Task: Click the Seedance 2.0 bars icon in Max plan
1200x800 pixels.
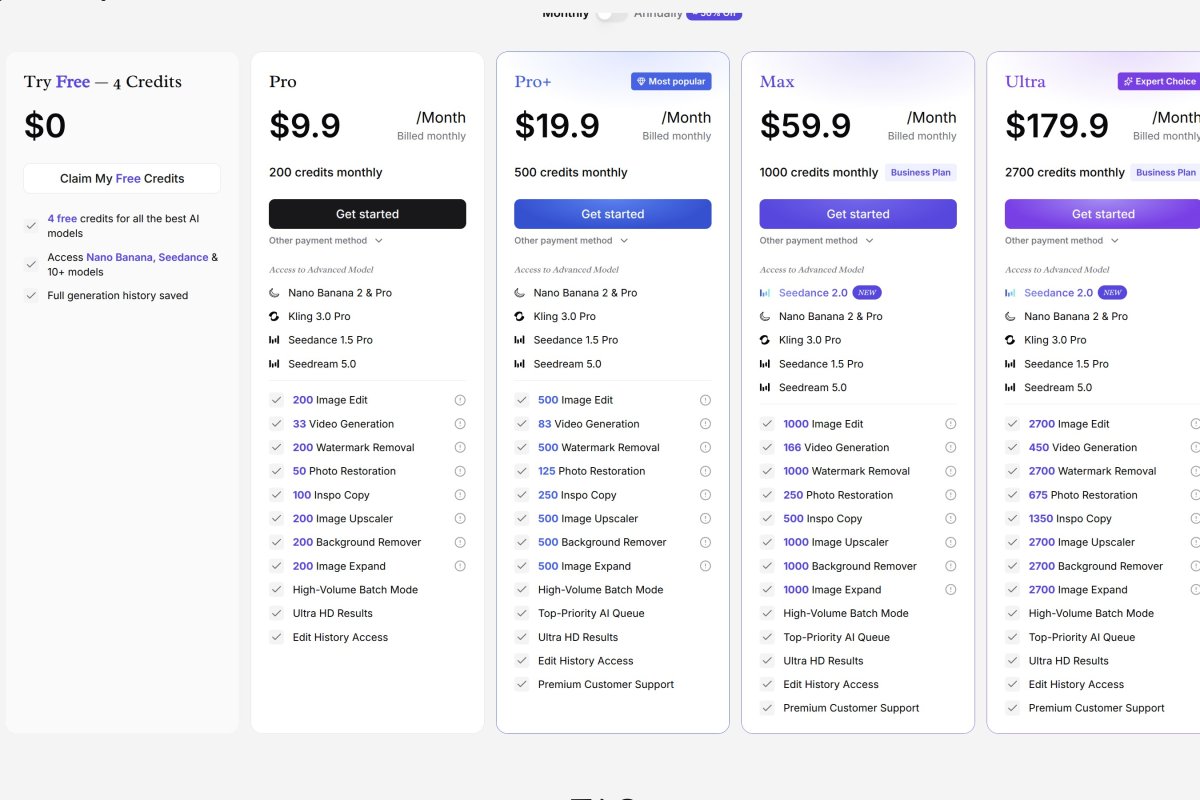Action: pyautogui.click(x=765, y=293)
